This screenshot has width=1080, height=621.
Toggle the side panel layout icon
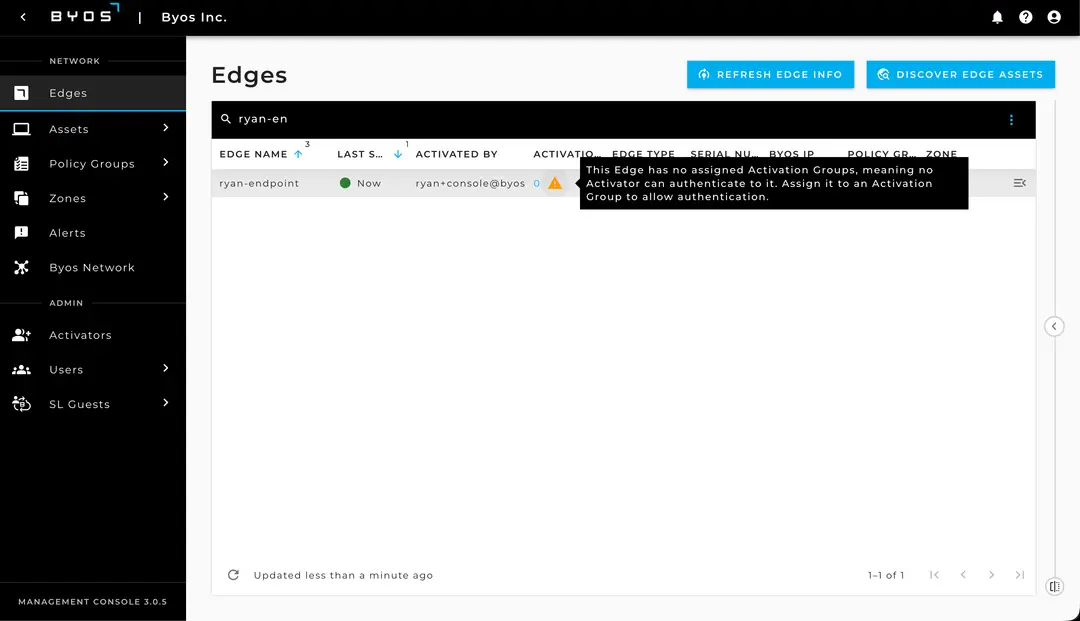tap(1055, 587)
